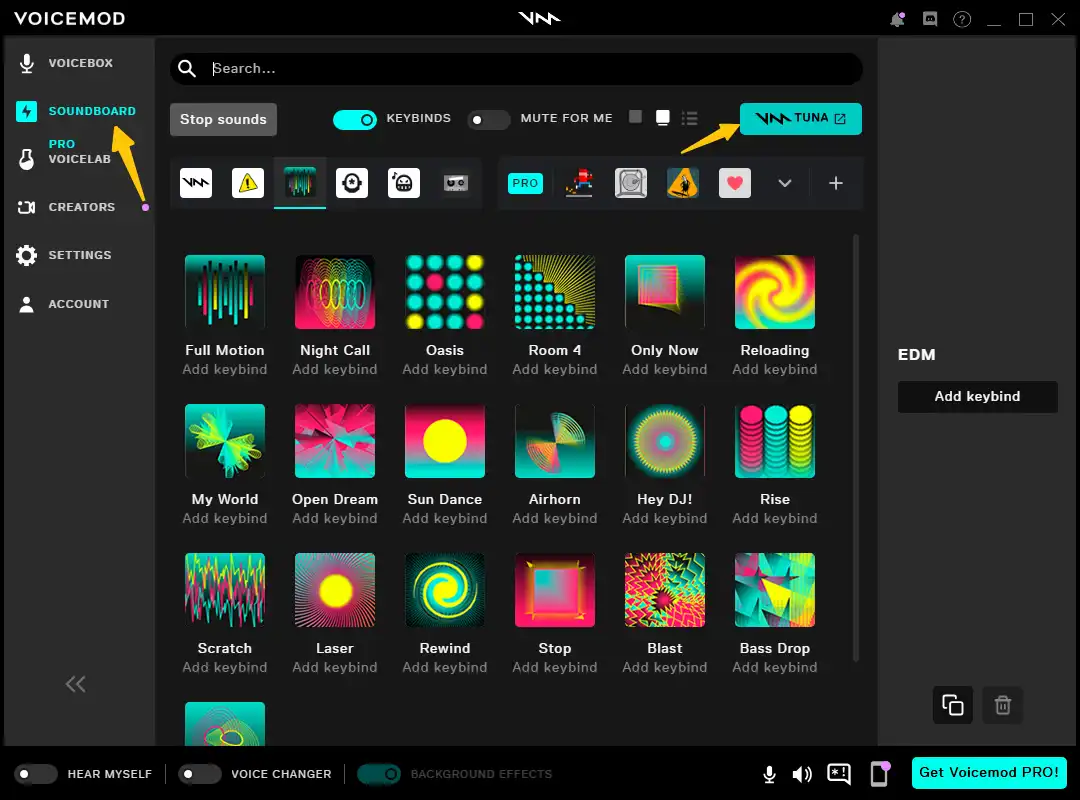Click the Stop sounds button
This screenshot has width=1080, height=800.
pyautogui.click(x=223, y=119)
